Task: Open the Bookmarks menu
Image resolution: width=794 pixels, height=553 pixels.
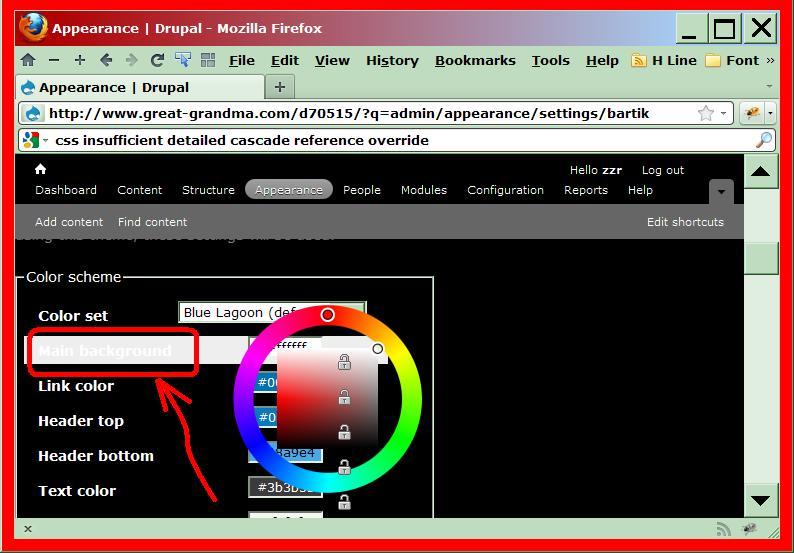Action: tap(475, 60)
